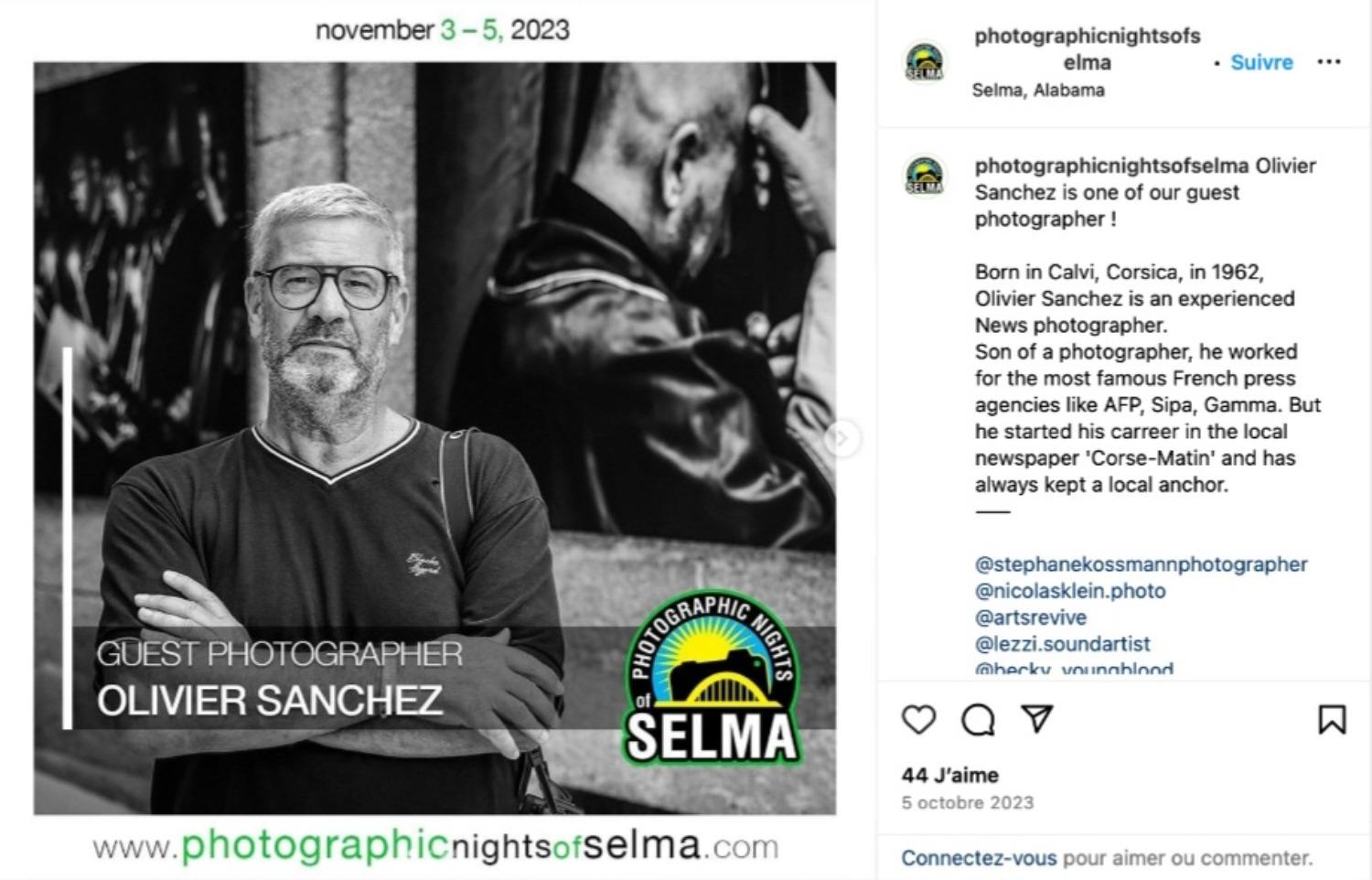Open profile picture in post header
This screenshot has width=1372, height=880.
tap(925, 61)
